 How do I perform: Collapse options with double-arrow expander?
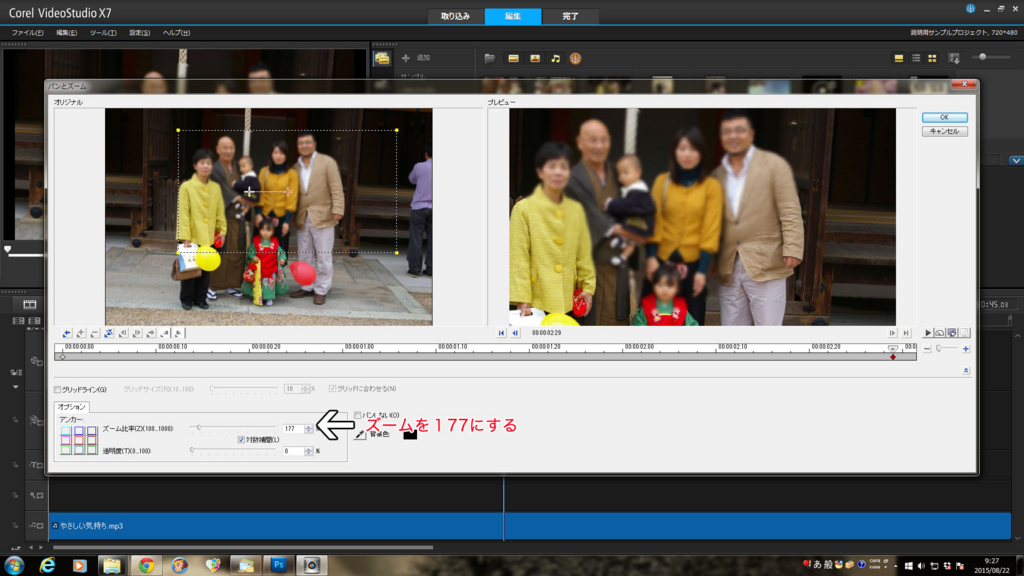[x=966, y=371]
